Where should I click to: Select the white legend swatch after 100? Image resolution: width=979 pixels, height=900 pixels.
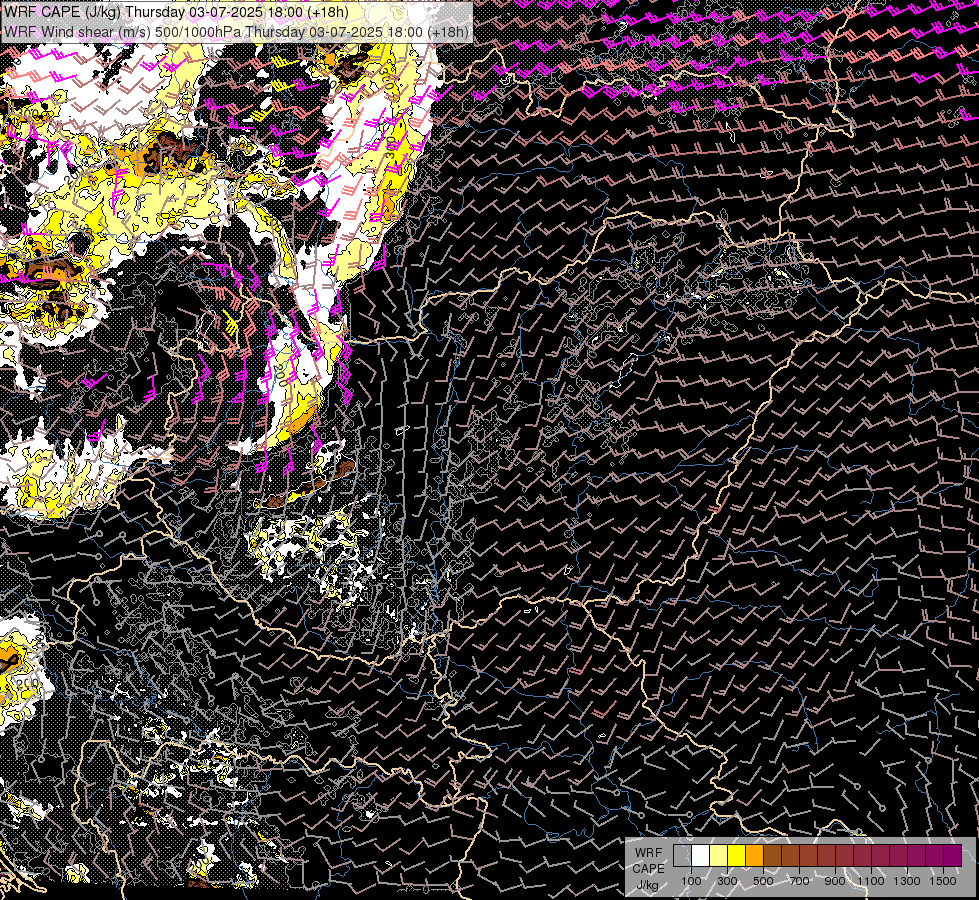tap(701, 855)
